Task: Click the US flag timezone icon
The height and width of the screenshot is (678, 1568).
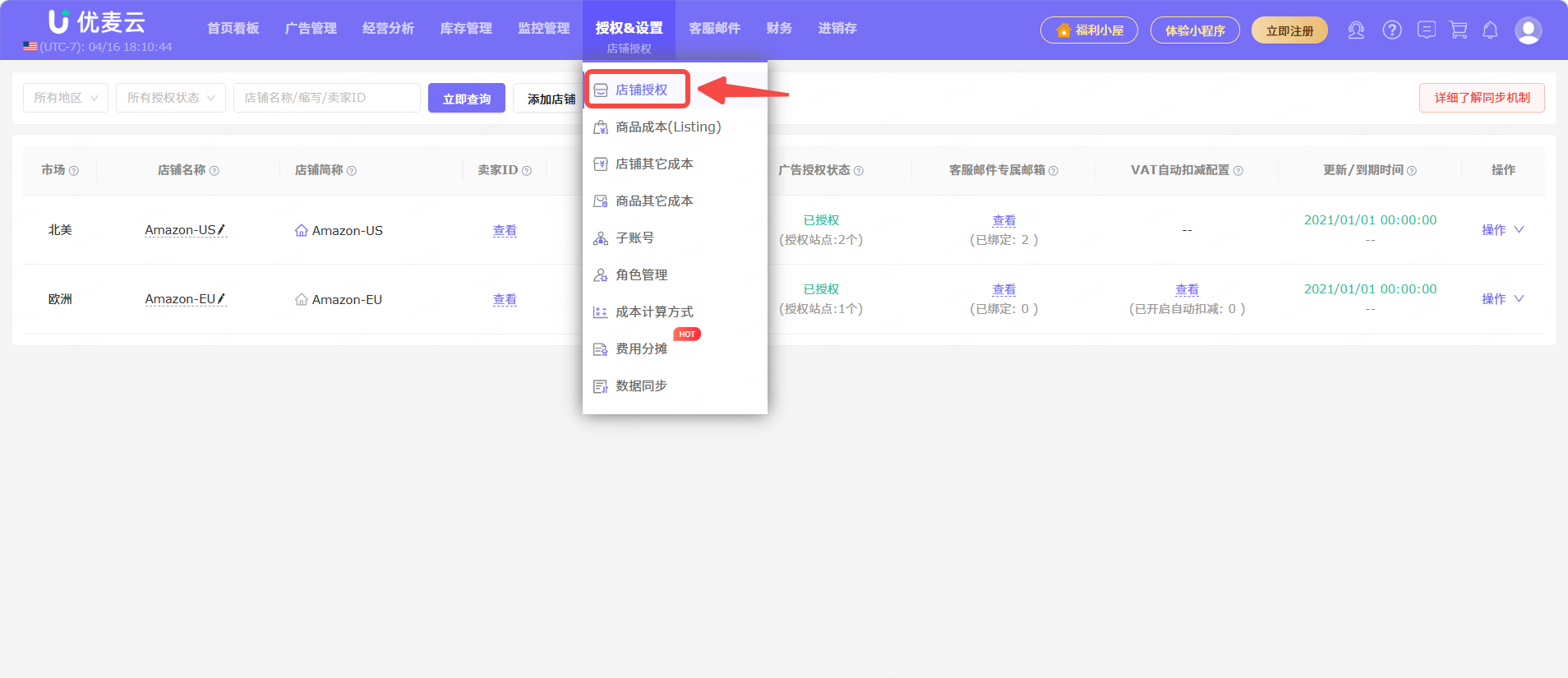Action: (x=30, y=47)
